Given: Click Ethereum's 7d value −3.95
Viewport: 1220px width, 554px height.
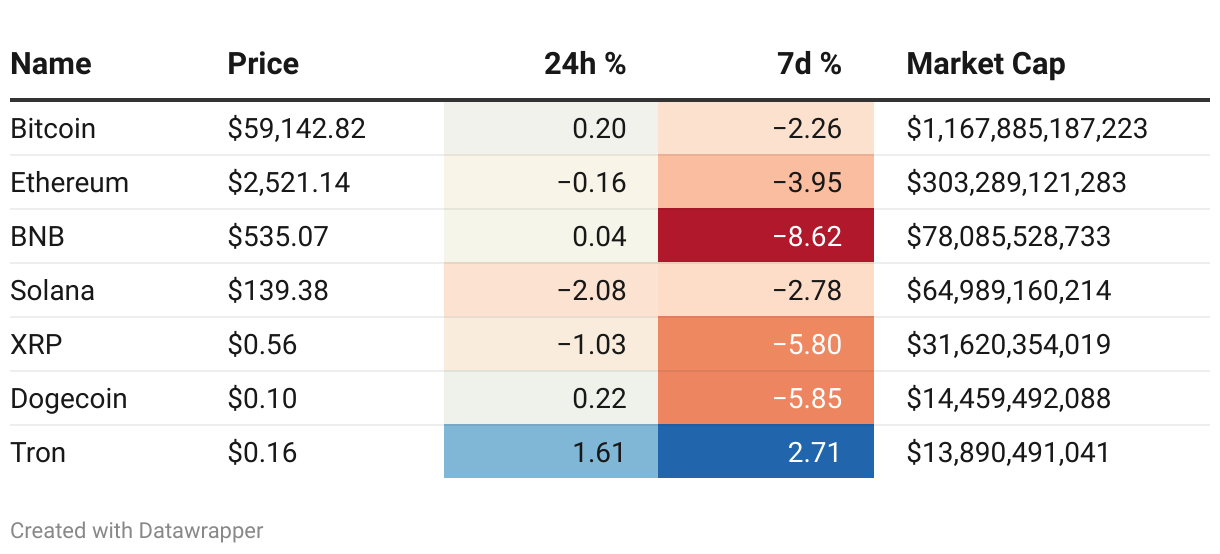Looking at the screenshot, I should [808, 182].
